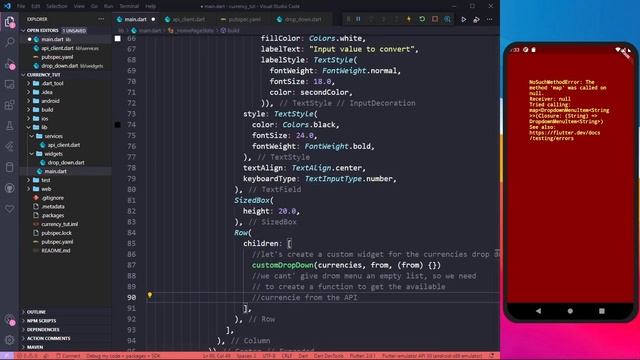Screen dimensions: 640x360
Task: Open the .gitignore file
Action: click(x=52, y=198)
